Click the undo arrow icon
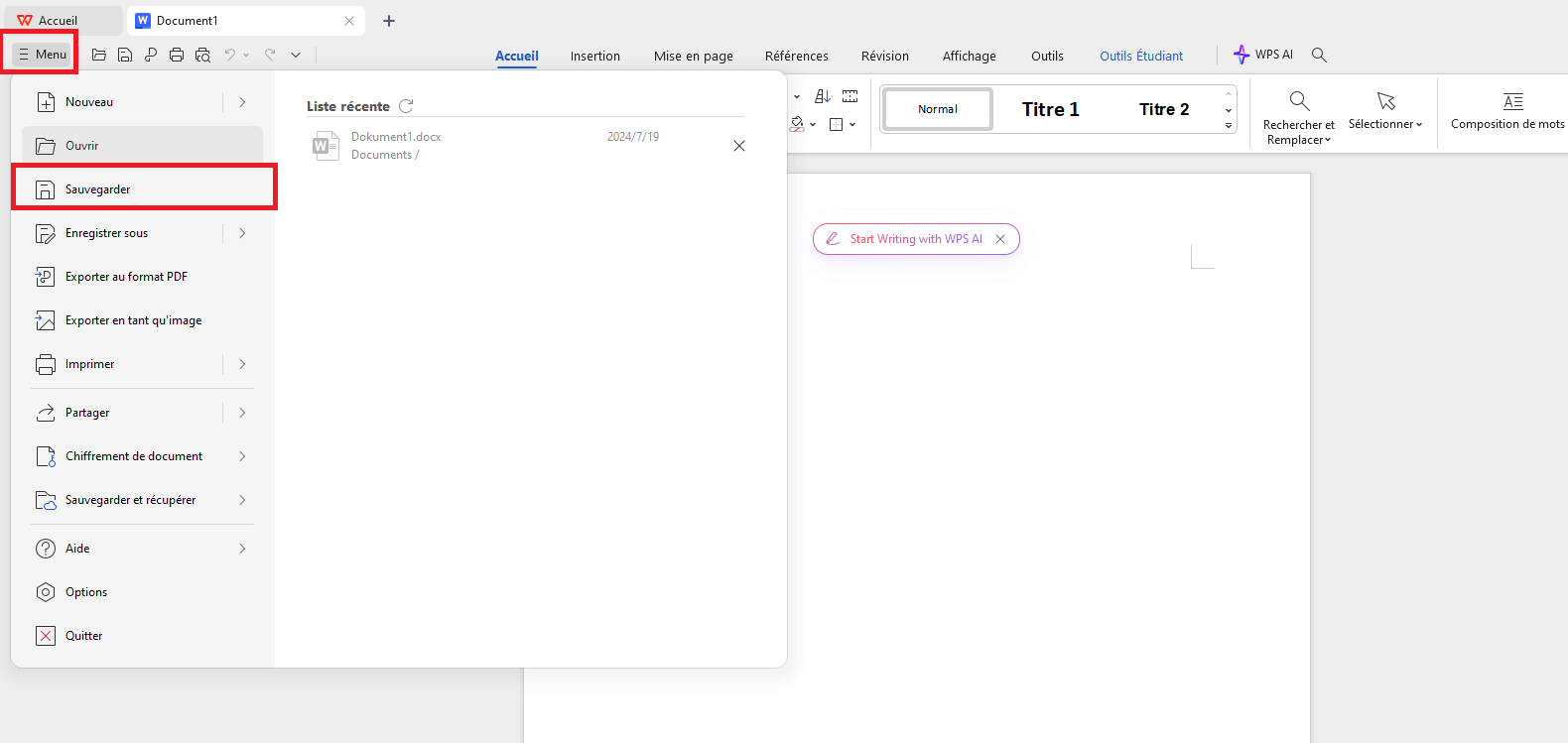Screen dimensions: 1568x743 [x=230, y=56]
